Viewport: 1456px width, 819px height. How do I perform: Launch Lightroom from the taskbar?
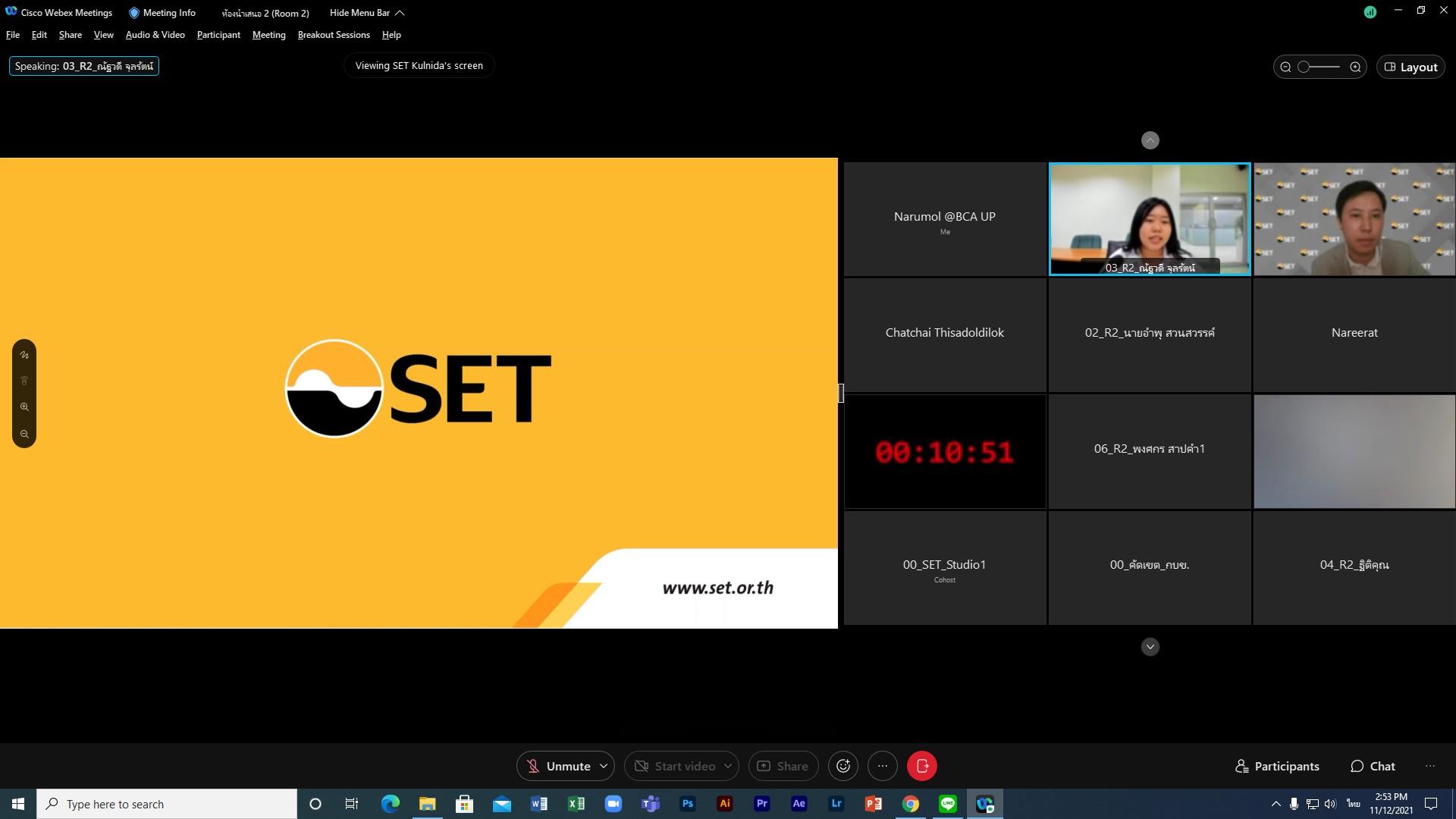(x=836, y=804)
